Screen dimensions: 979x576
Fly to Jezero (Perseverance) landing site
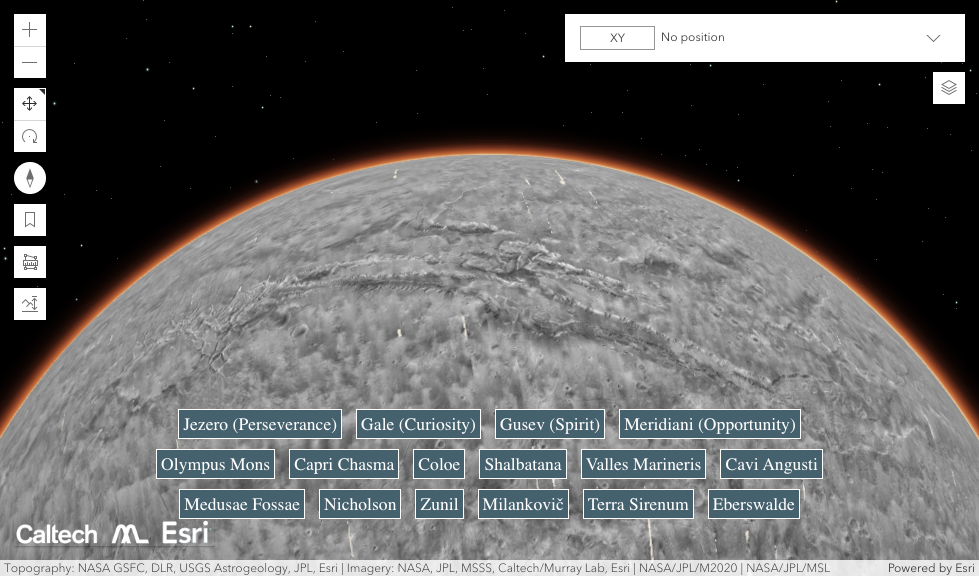coord(259,424)
